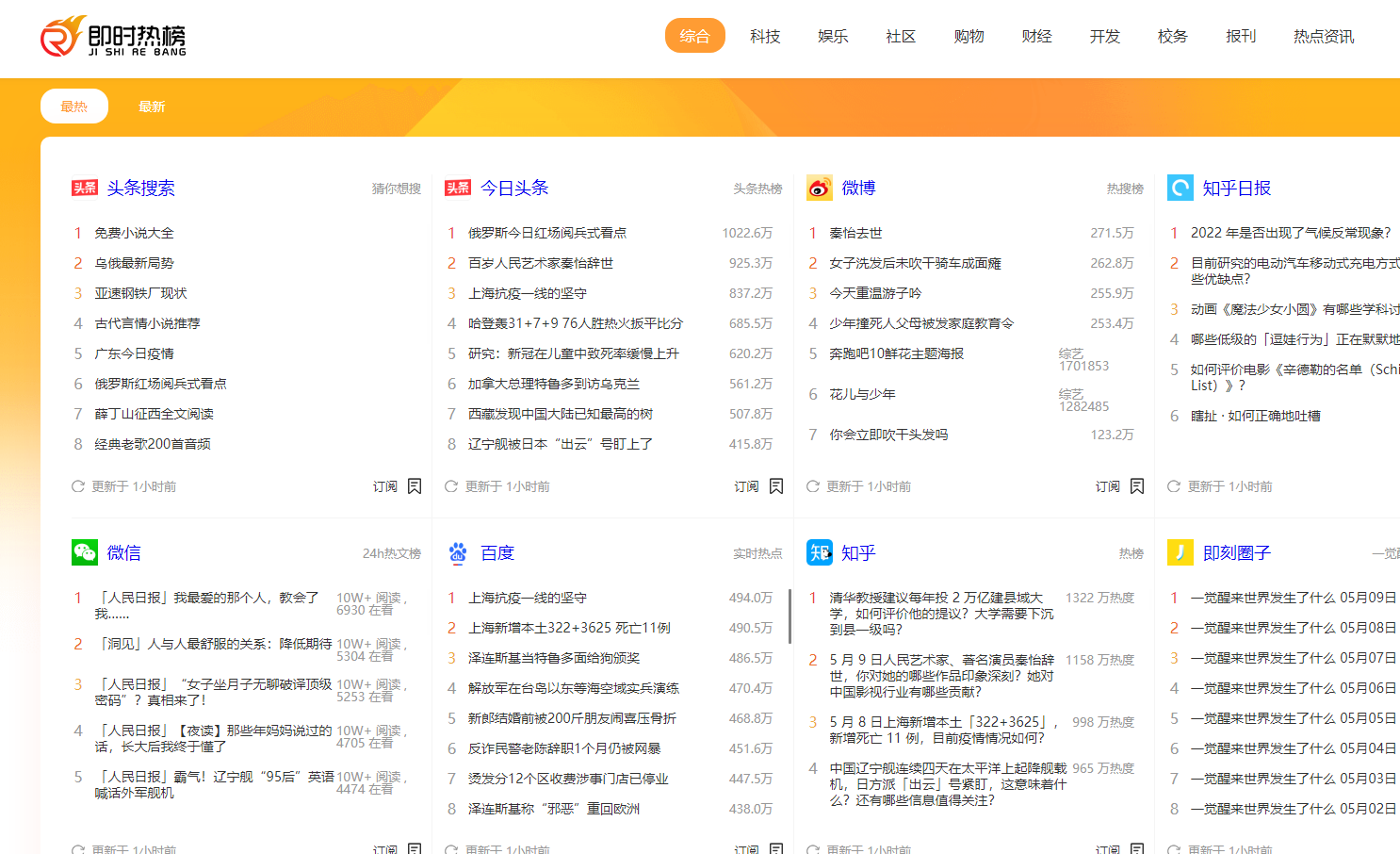This screenshot has width=1400, height=854.
Task: Click the 实时热点 label on 百度
Action: (758, 553)
